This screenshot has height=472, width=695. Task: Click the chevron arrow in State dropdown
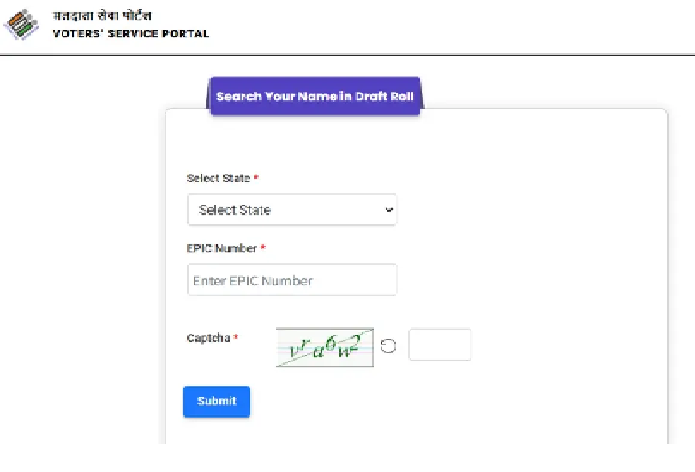click(x=389, y=210)
